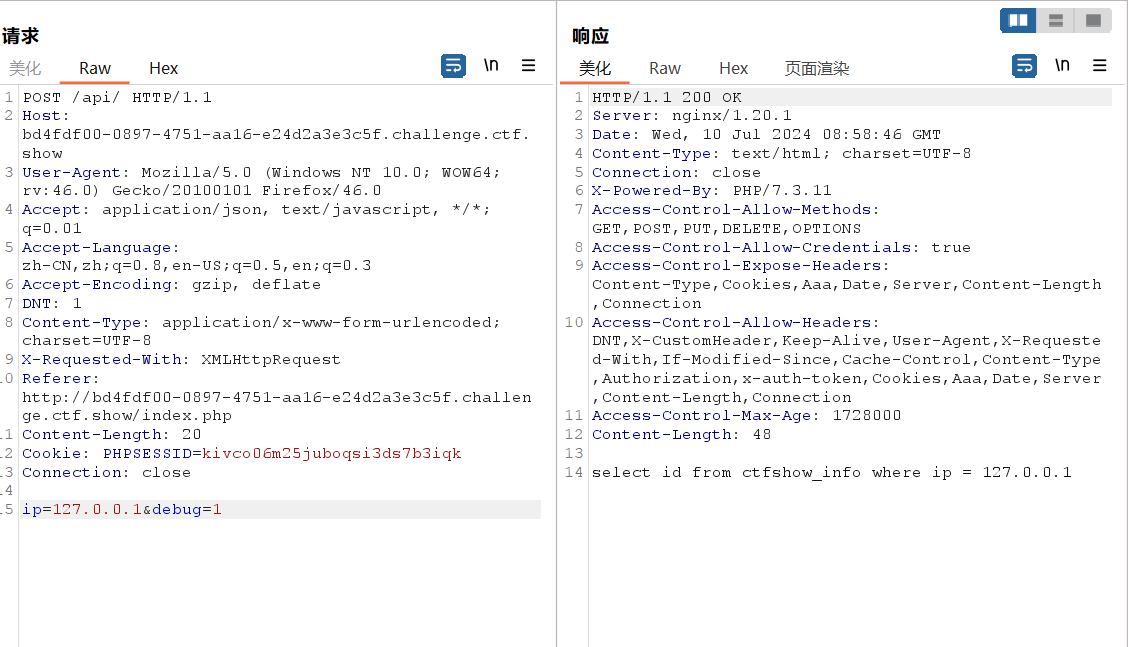The width and height of the screenshot is (1128, 647).
Task: Open the response Hex tab
Action: [733, 68]
